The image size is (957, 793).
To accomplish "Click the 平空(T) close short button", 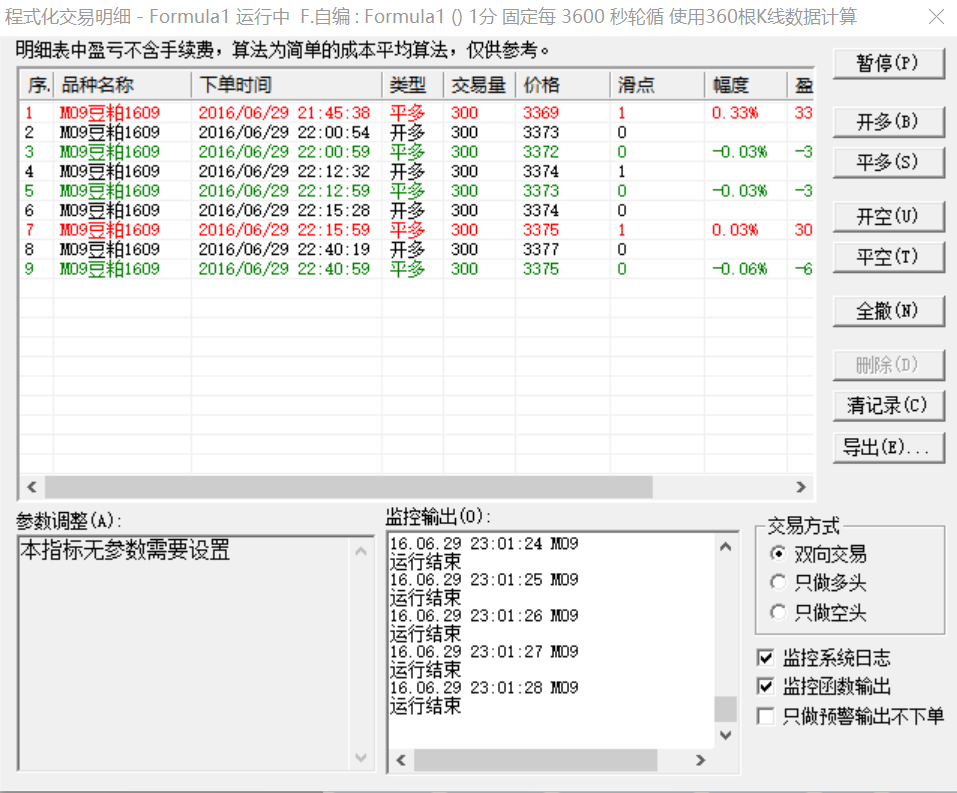I will click(888, 256).
